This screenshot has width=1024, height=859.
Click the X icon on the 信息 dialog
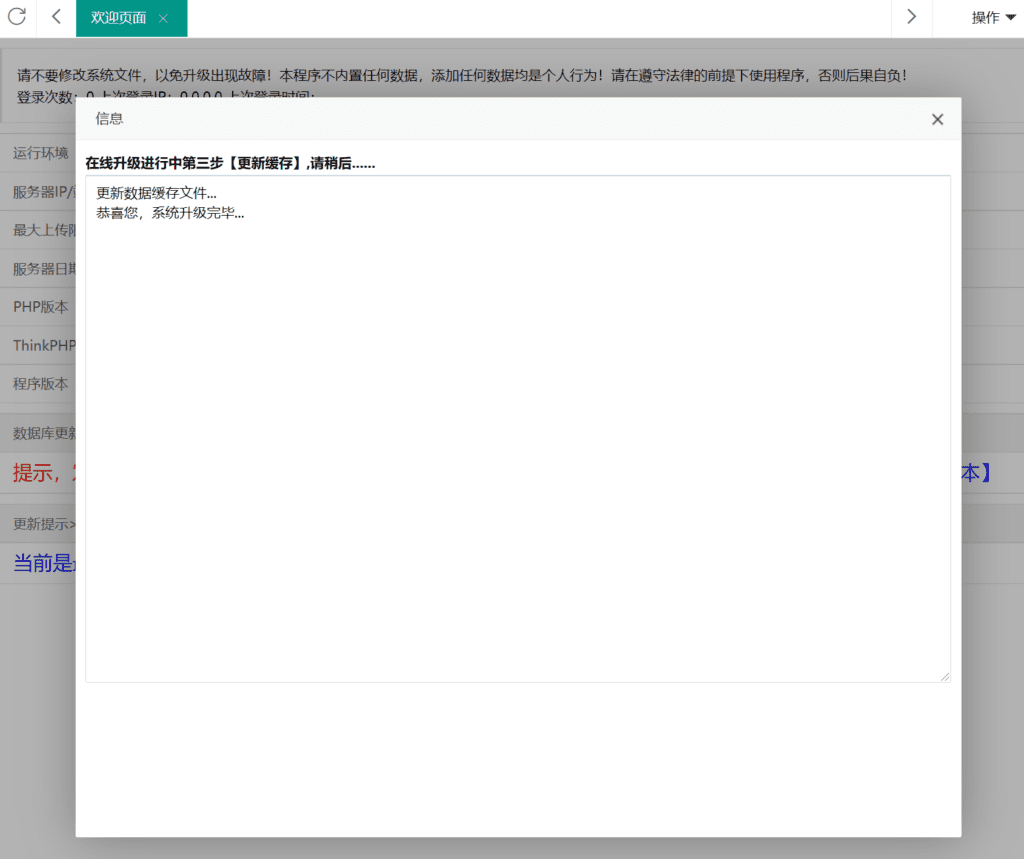click(937, 119)
